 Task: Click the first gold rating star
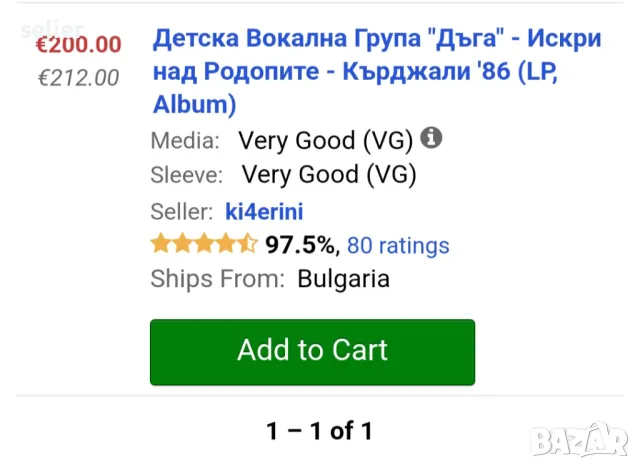[x=160, y=244]
